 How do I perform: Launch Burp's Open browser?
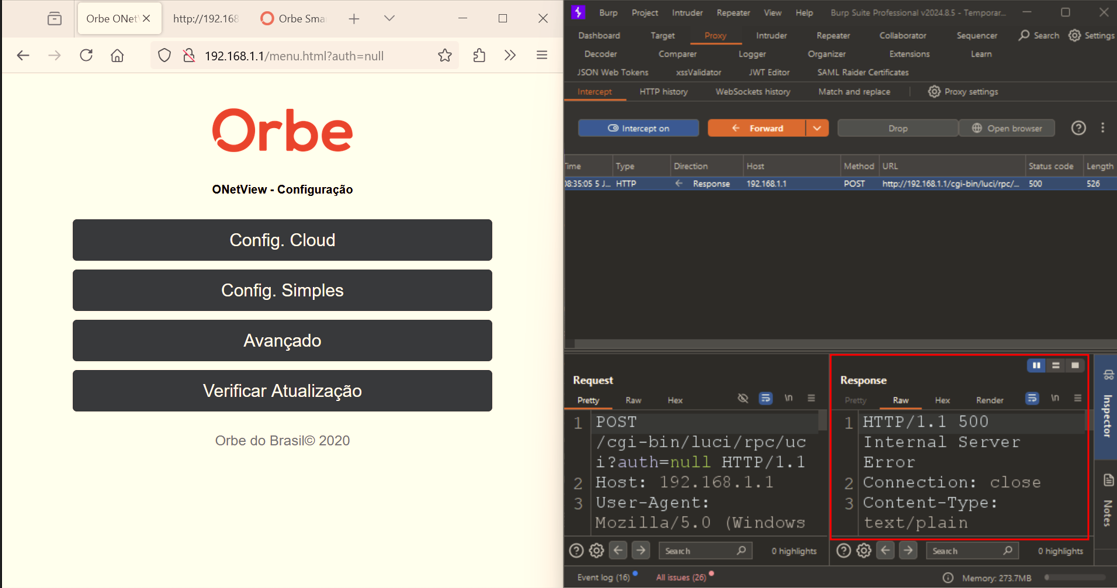(x=1007, y=128)
